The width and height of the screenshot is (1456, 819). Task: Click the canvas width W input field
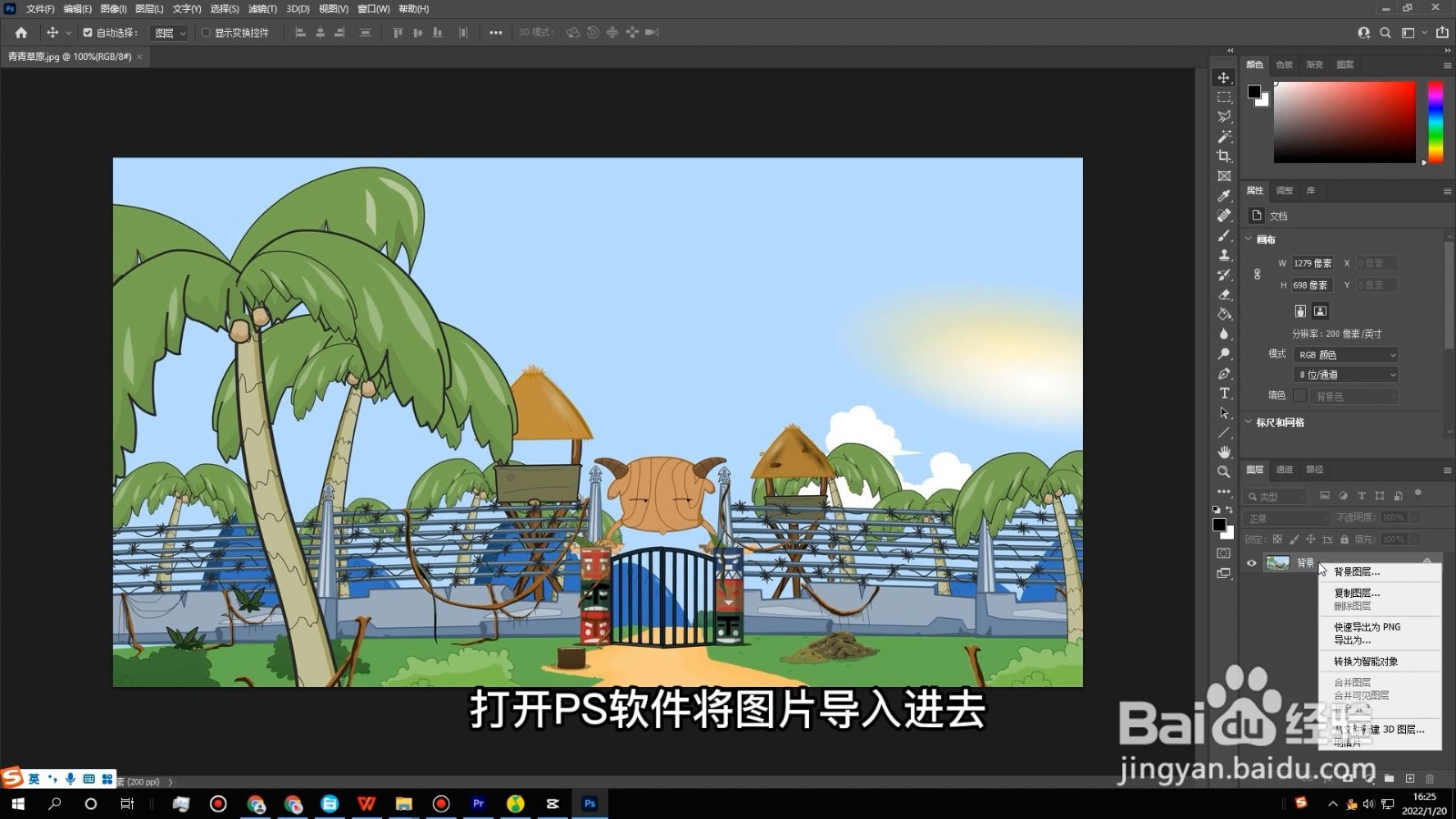tap(1311, 263)
